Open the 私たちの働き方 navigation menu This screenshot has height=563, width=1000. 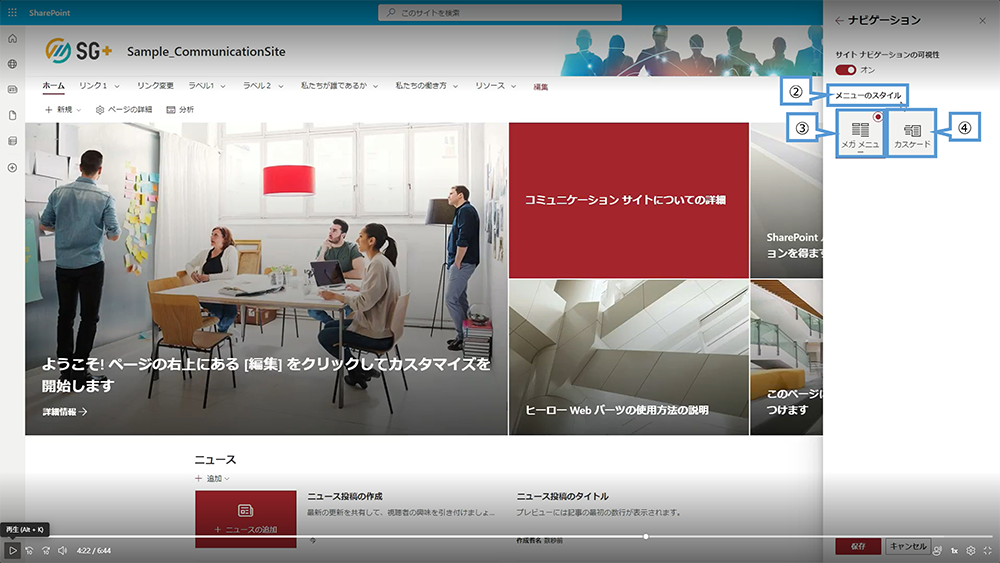421,85
